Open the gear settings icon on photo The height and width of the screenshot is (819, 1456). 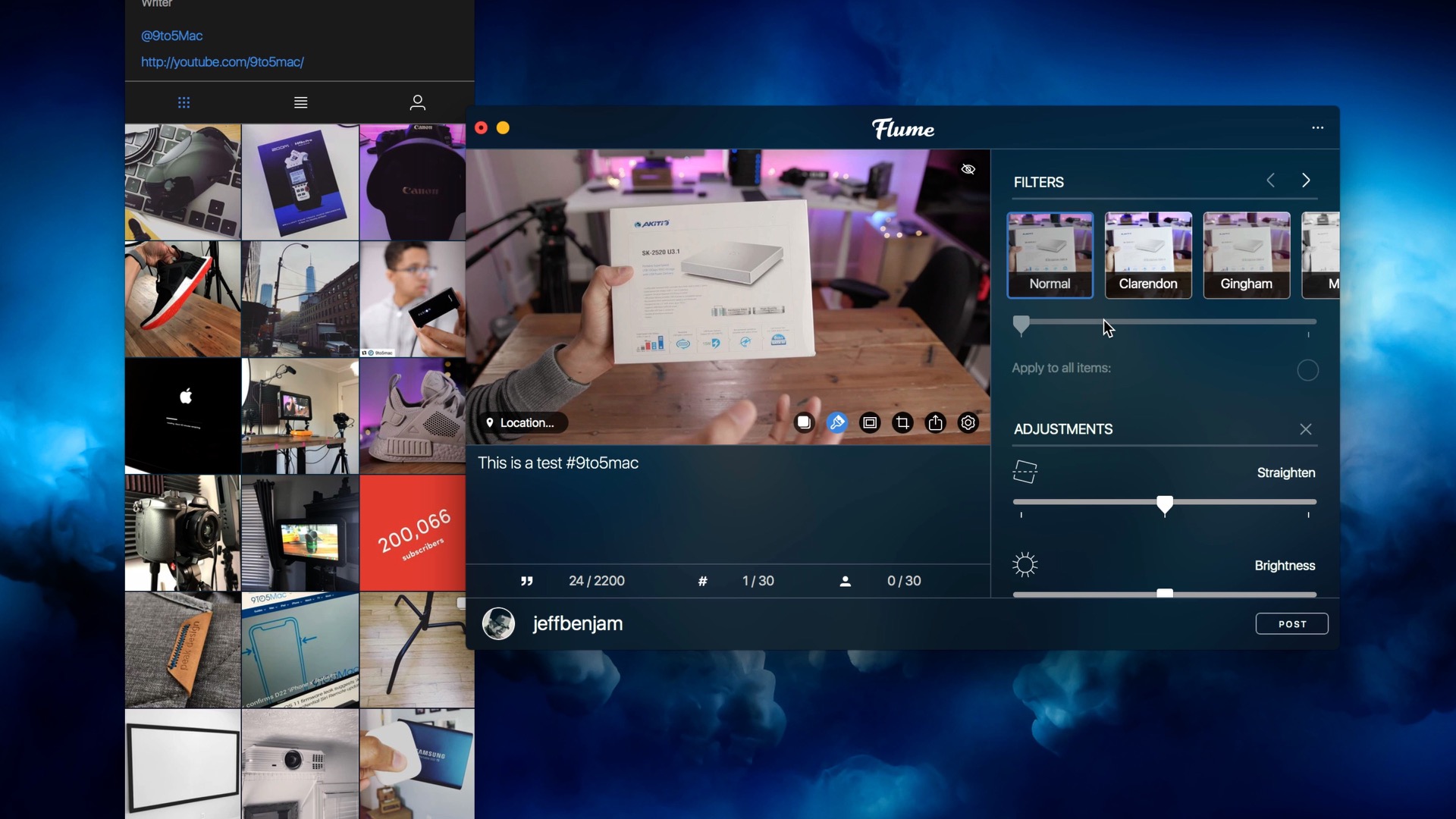click(x=968, y=422)
